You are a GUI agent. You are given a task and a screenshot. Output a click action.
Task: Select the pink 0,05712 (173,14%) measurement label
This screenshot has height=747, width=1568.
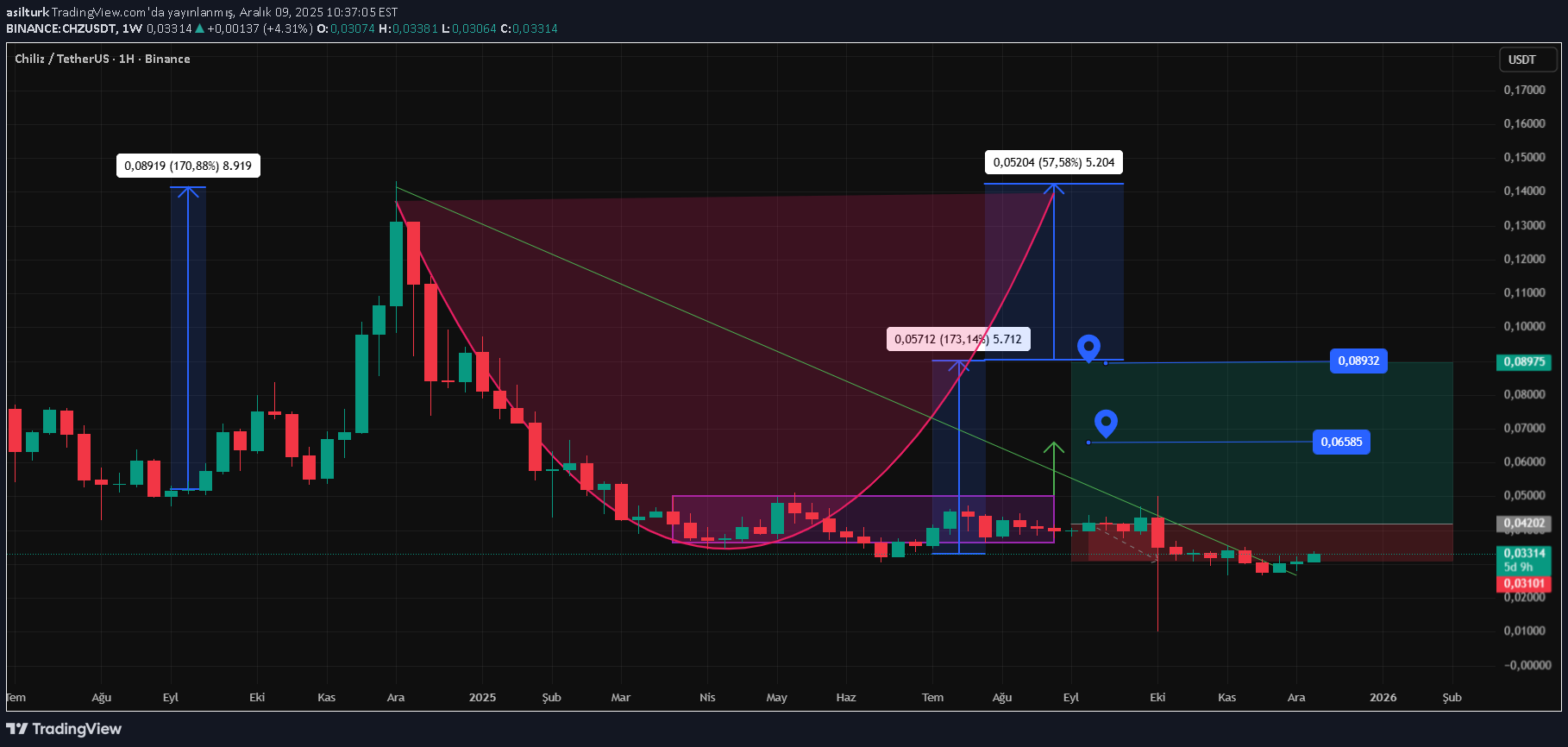coord(957,339)
